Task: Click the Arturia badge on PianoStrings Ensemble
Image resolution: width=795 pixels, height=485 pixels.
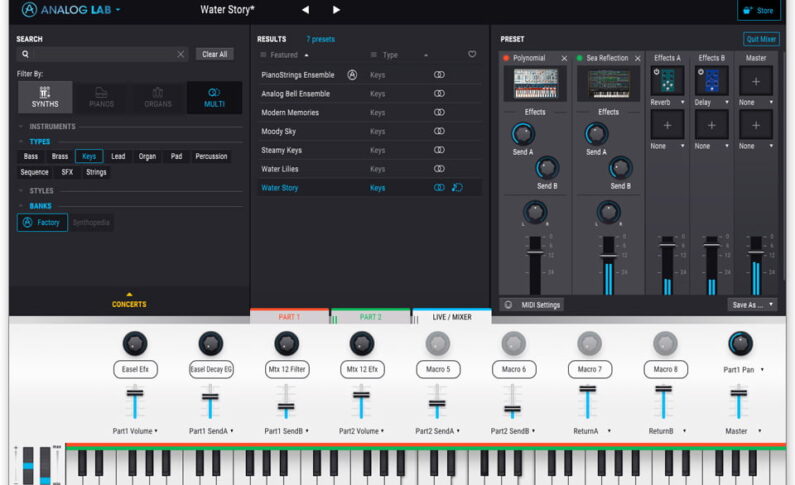Action: pyautogui.click(x=352, y=75)
